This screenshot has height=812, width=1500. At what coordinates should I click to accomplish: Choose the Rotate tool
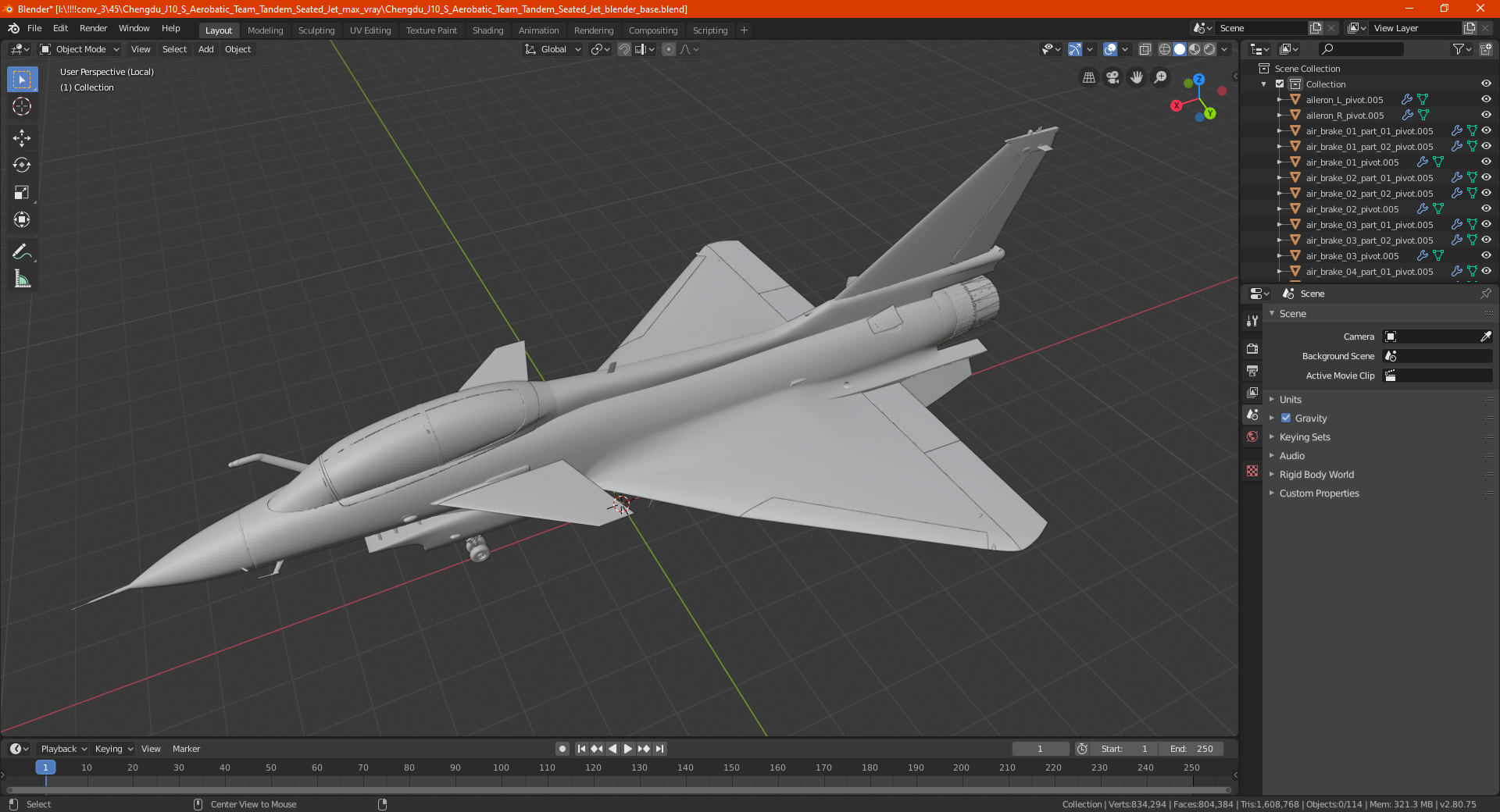click(22, 166)
